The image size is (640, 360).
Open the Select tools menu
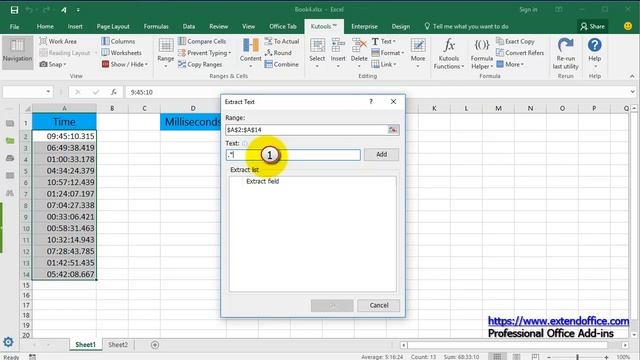click(x=317, y=52)
